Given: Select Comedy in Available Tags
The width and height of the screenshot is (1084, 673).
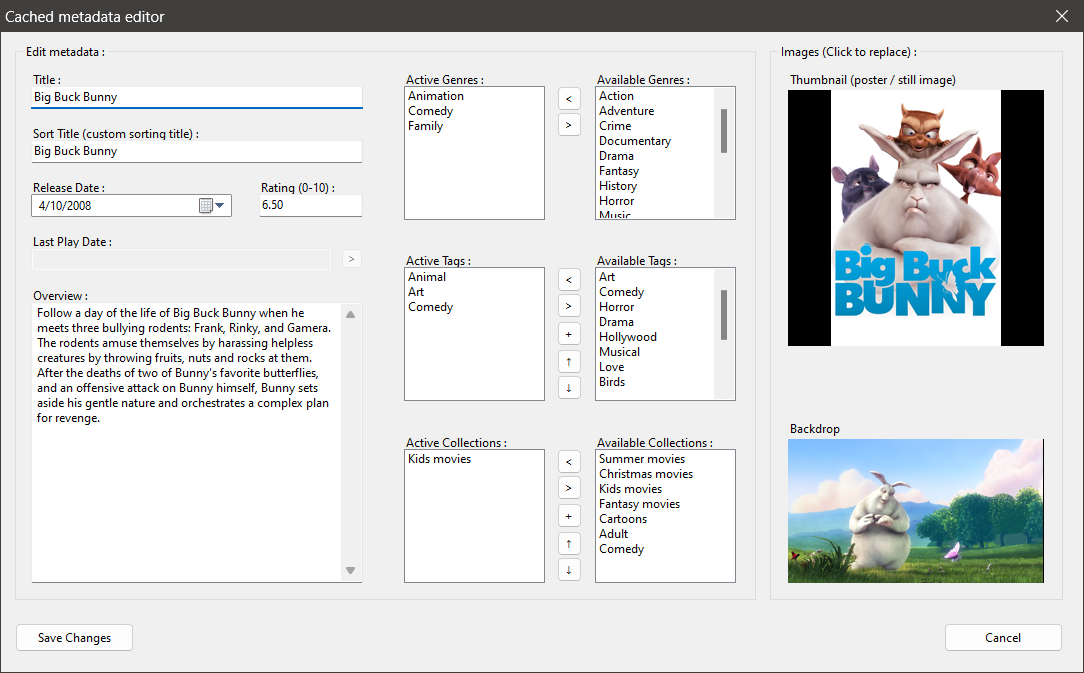Looking at the screenshot, I should [x=622, y=292].
